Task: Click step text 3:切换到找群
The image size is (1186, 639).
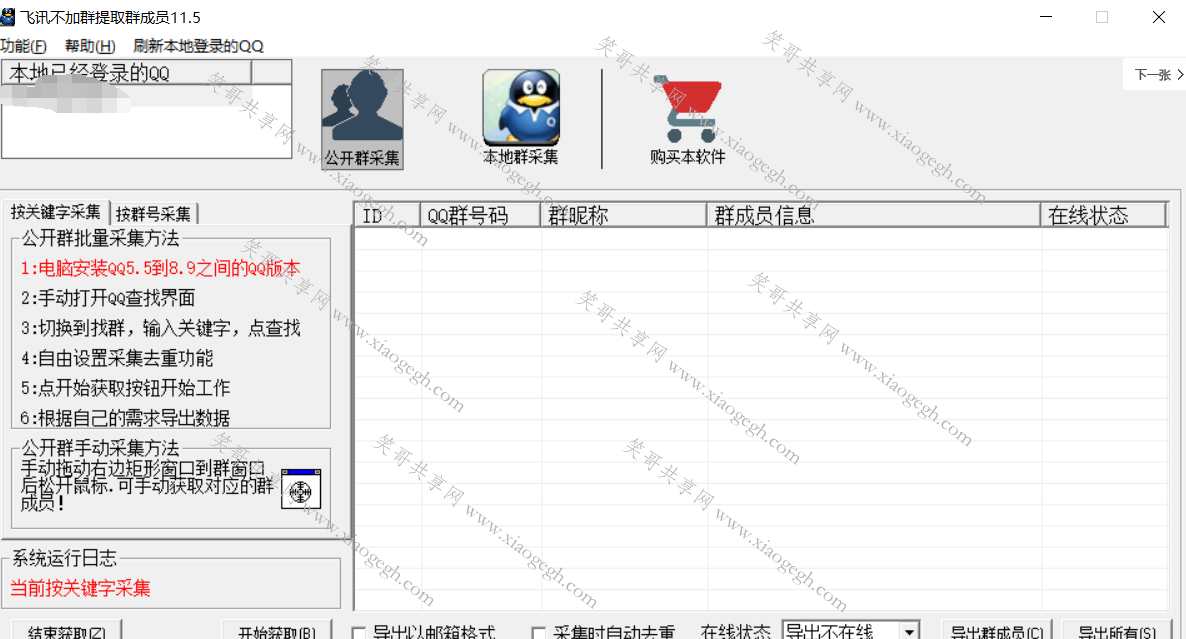Action: tap(160, 328)
